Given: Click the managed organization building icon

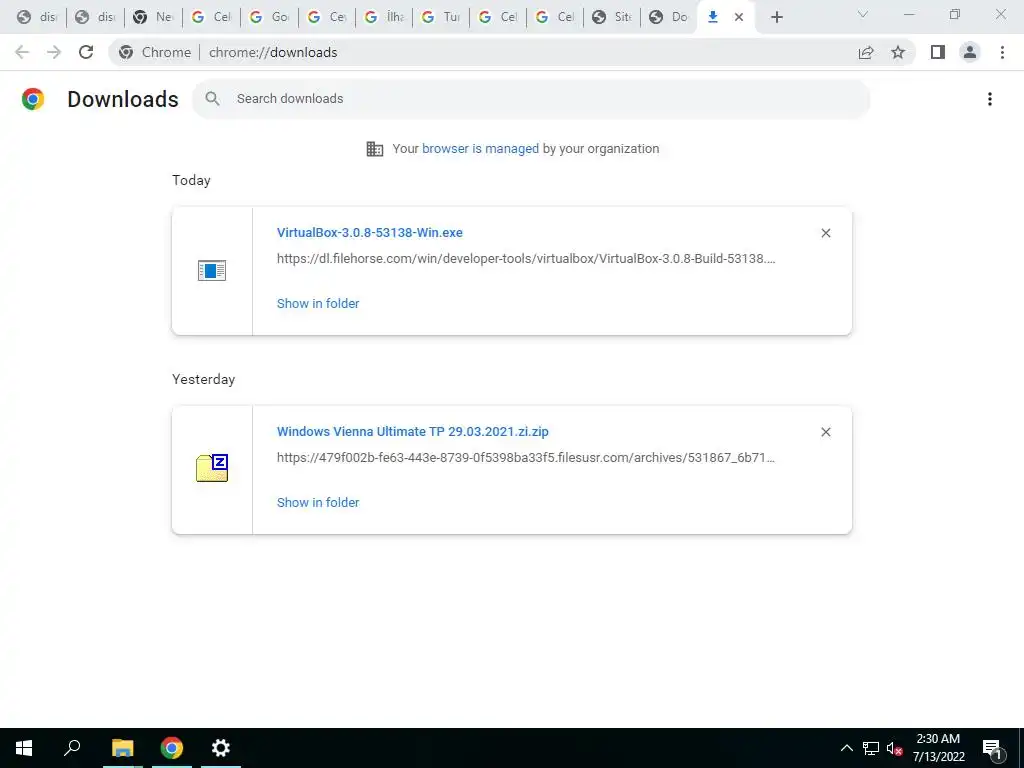Looking at the screenshot, I should [x=375, y=149].
